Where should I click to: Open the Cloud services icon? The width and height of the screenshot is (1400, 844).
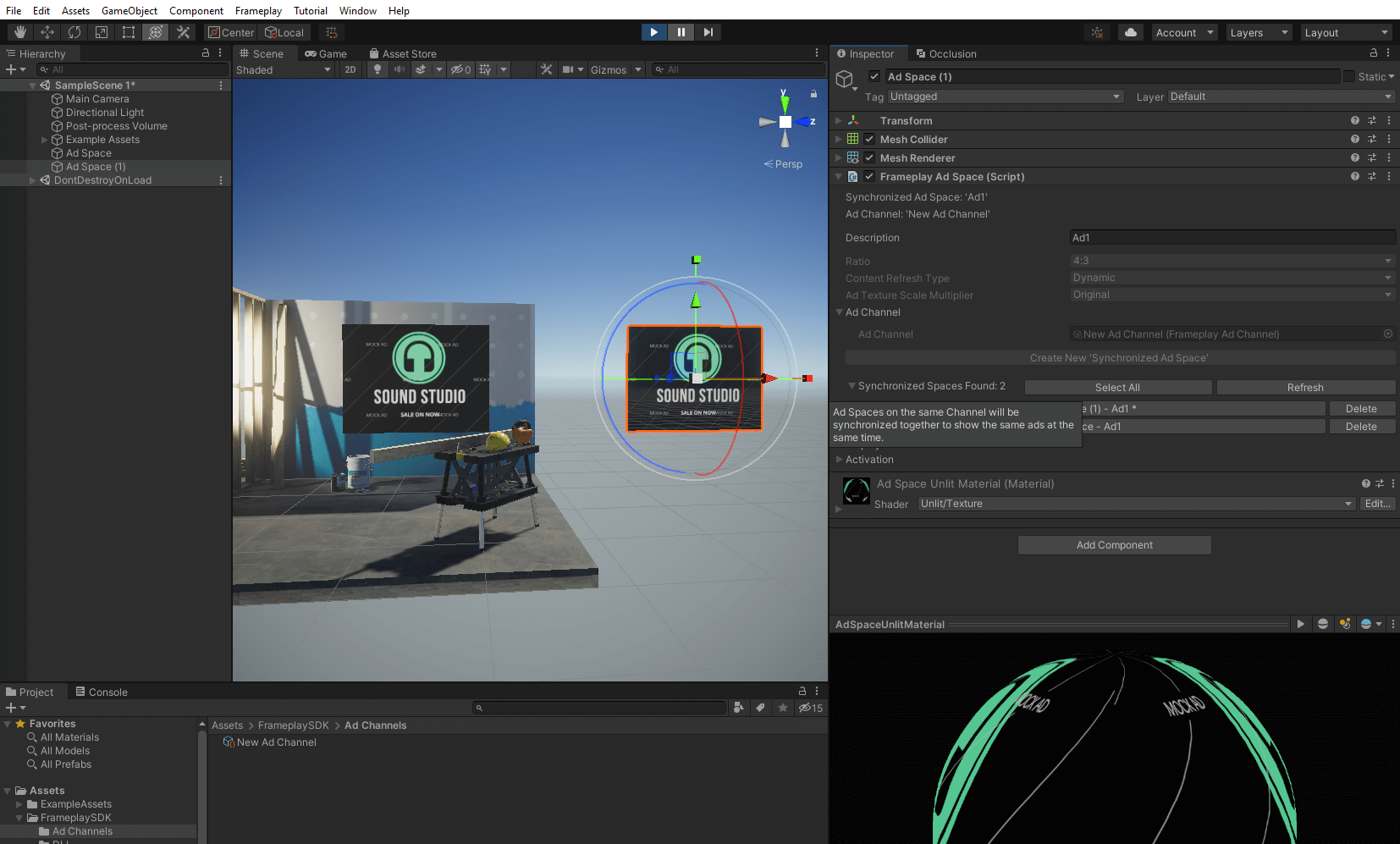click(1131, 32)
